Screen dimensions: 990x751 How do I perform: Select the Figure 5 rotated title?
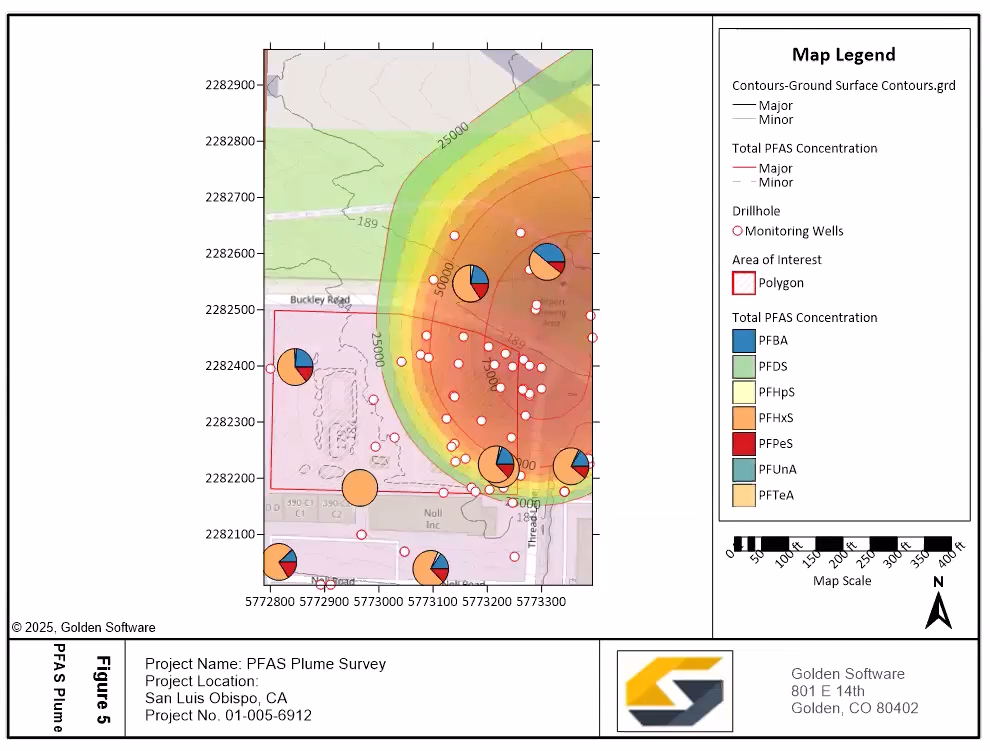101,690
